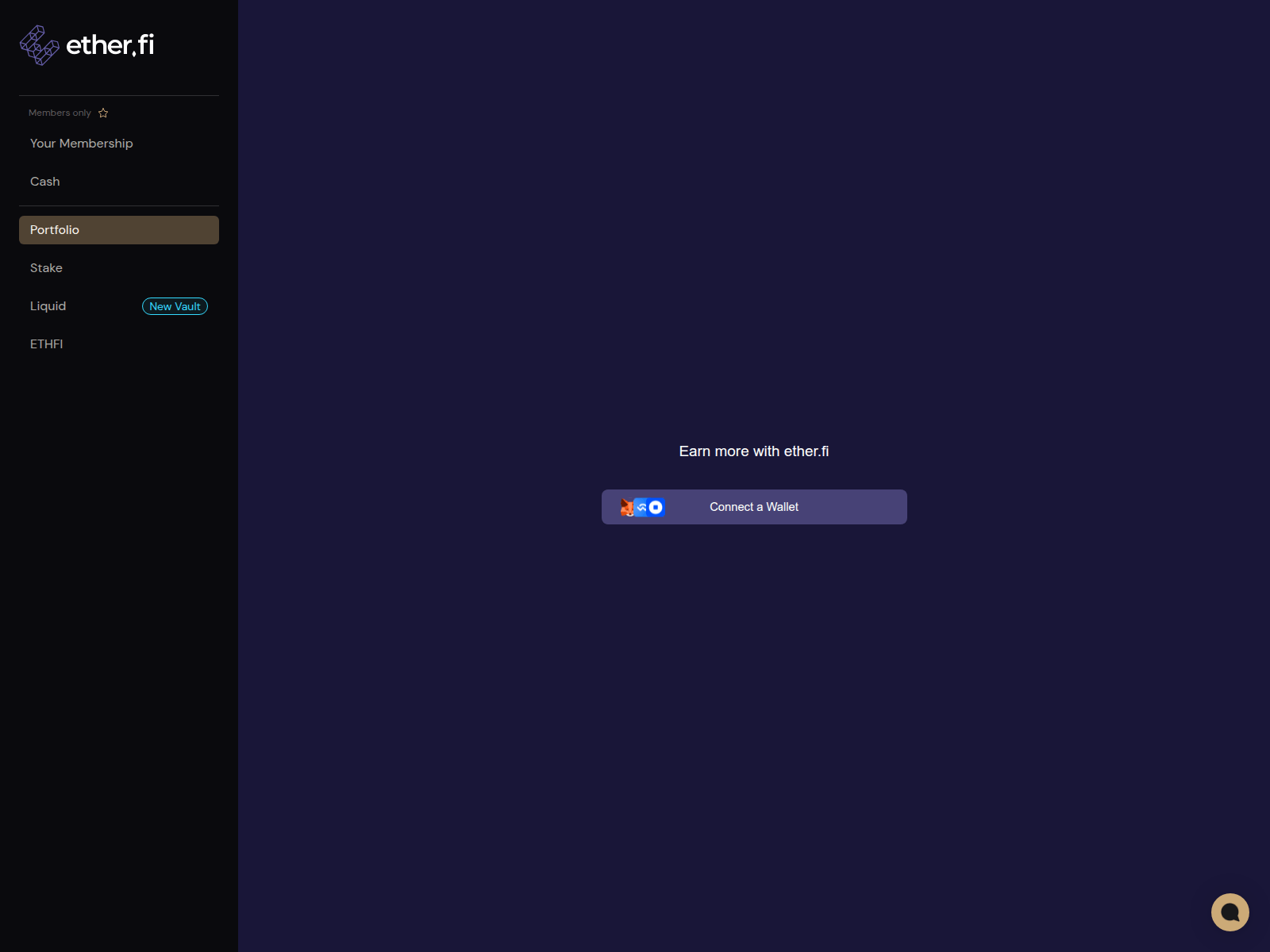Navigate to the Liquid page
The image size is (1270, 952).
coord(119,306)
